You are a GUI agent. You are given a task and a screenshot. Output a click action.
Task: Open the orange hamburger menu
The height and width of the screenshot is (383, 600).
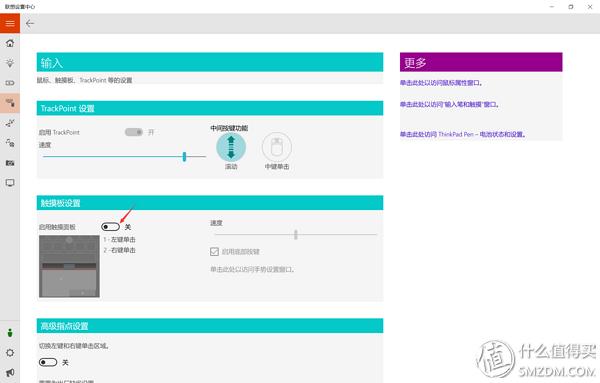(x=10, y=23)
